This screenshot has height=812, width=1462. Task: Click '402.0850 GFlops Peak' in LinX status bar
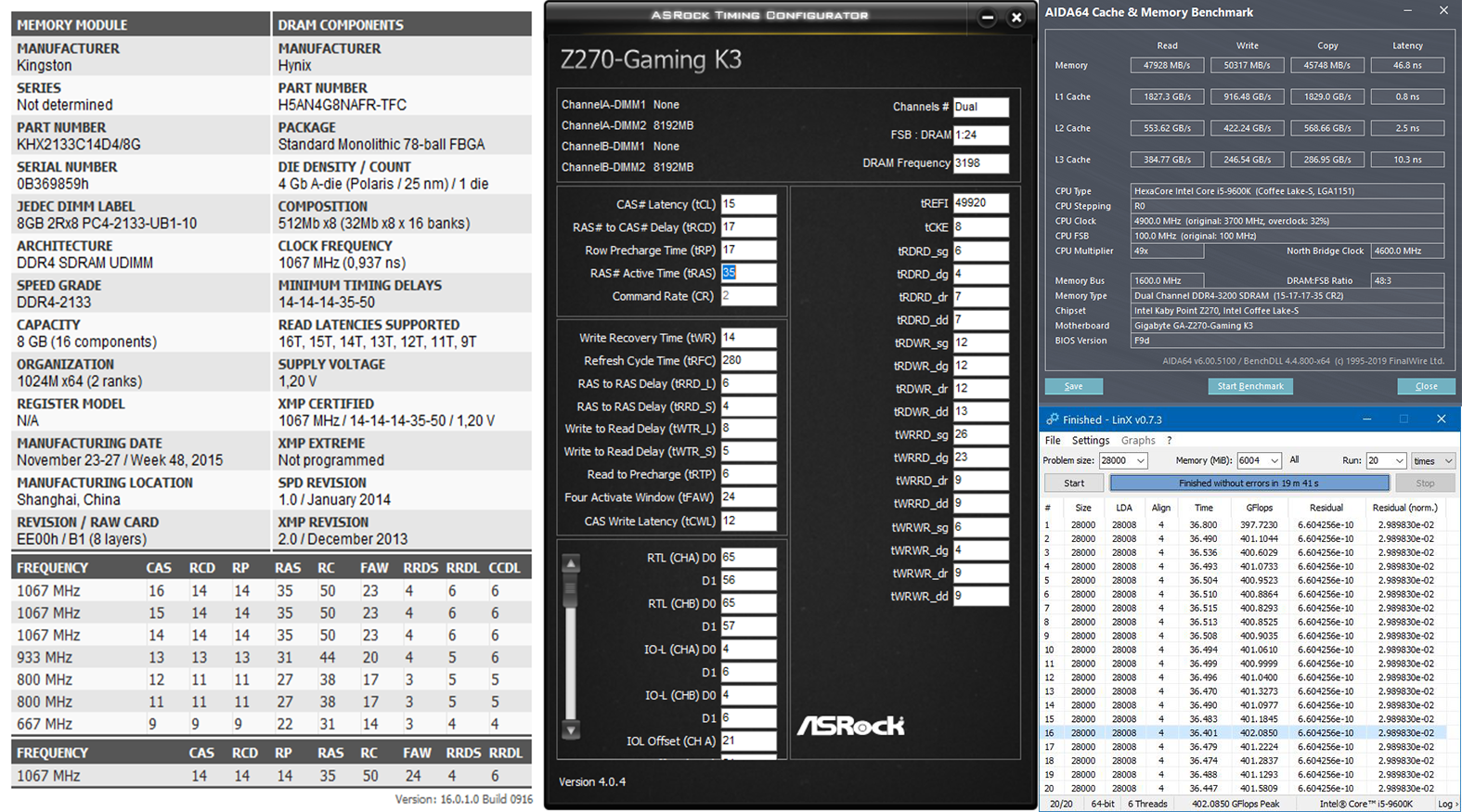click(x=1236, y=804)
